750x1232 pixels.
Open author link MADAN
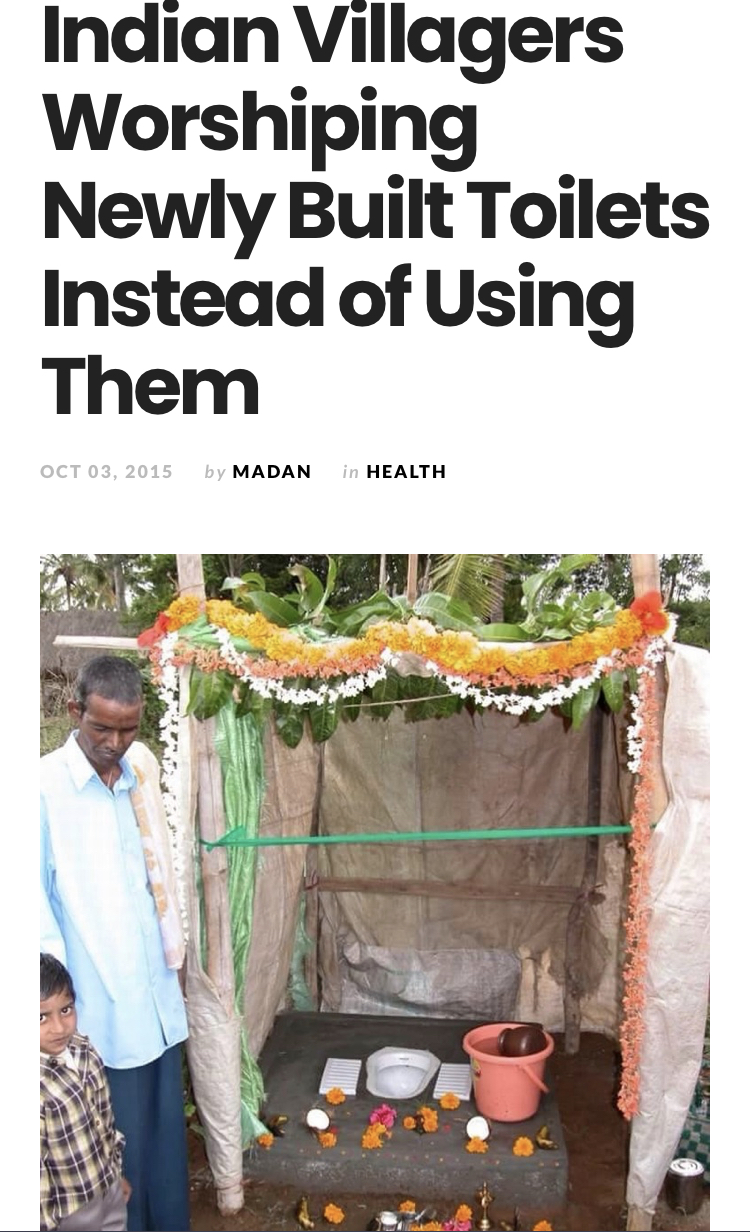[272, 471]
